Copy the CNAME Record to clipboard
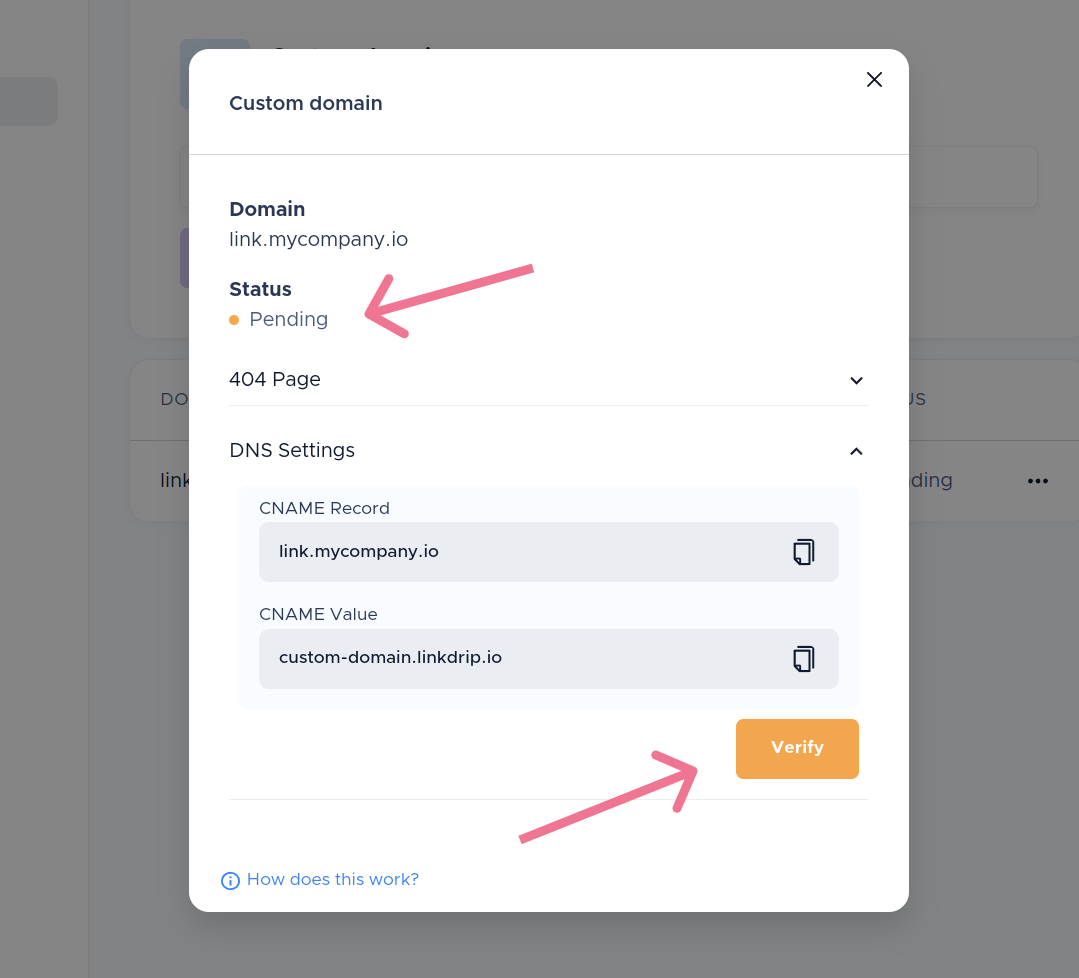Screen dimensions: 1079x978 [803, 552]
